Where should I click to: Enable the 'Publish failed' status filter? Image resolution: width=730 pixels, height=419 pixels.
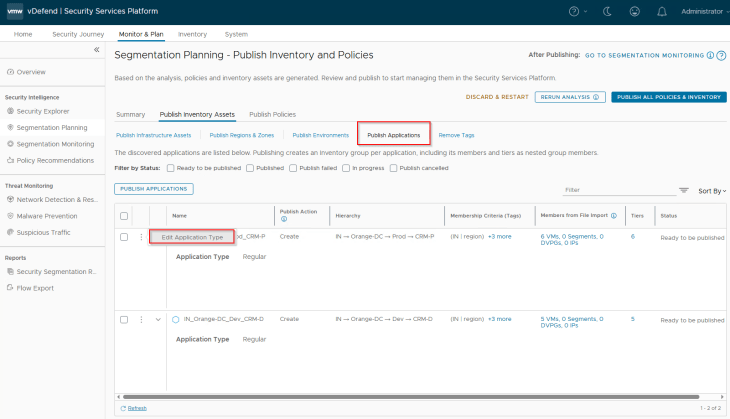pos(292,168)
